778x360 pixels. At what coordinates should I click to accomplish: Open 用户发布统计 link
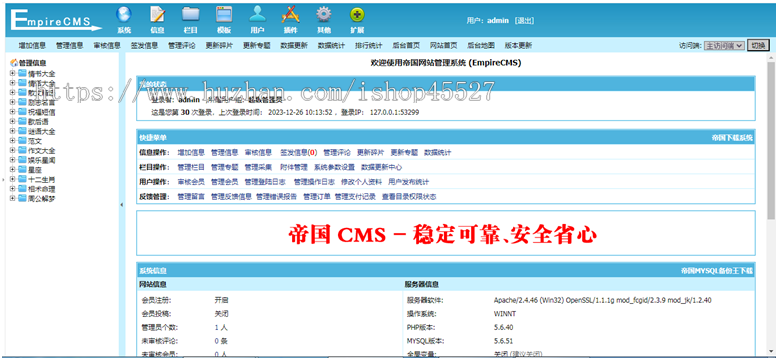click(408, 182)
